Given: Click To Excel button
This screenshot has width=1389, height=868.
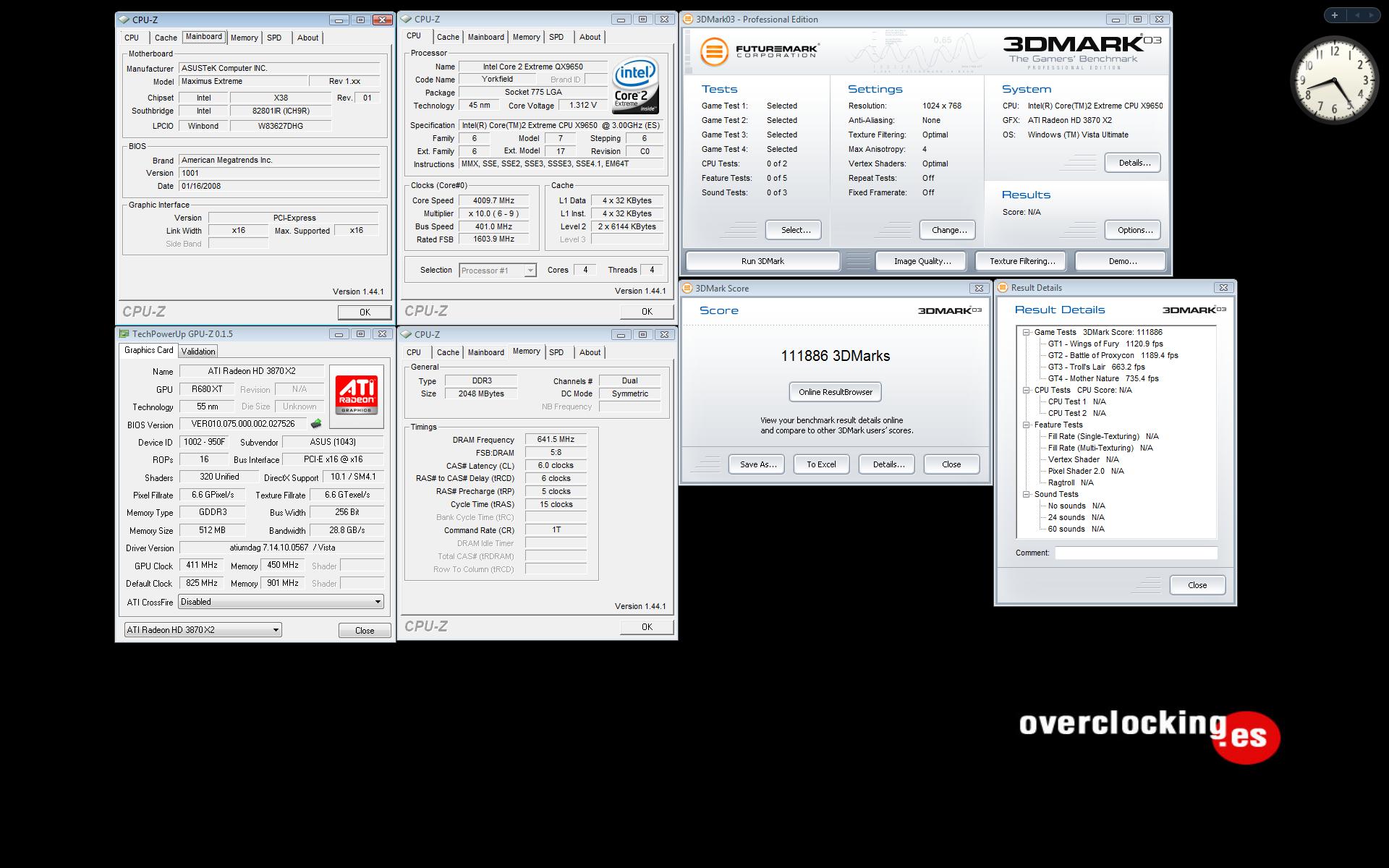Looking at the screenshot, I should [x=822, y=464].
